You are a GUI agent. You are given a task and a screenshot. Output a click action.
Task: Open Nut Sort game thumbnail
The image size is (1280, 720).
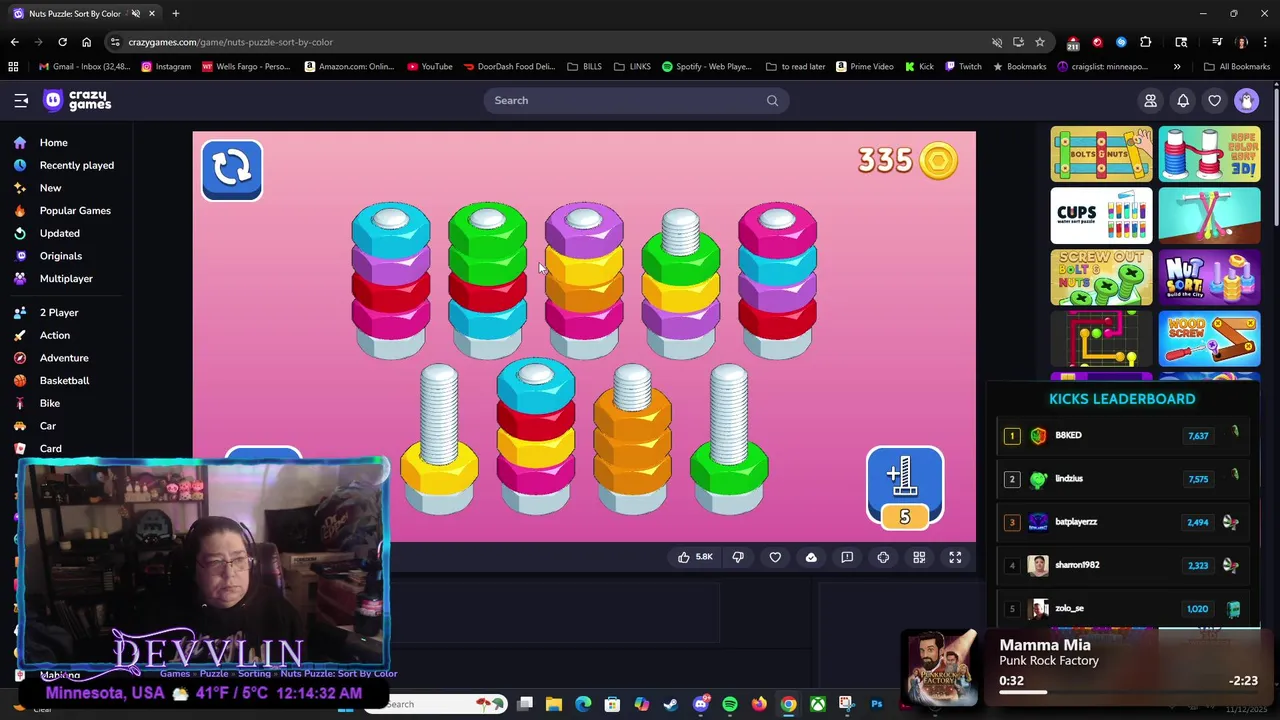[1210, 278]
